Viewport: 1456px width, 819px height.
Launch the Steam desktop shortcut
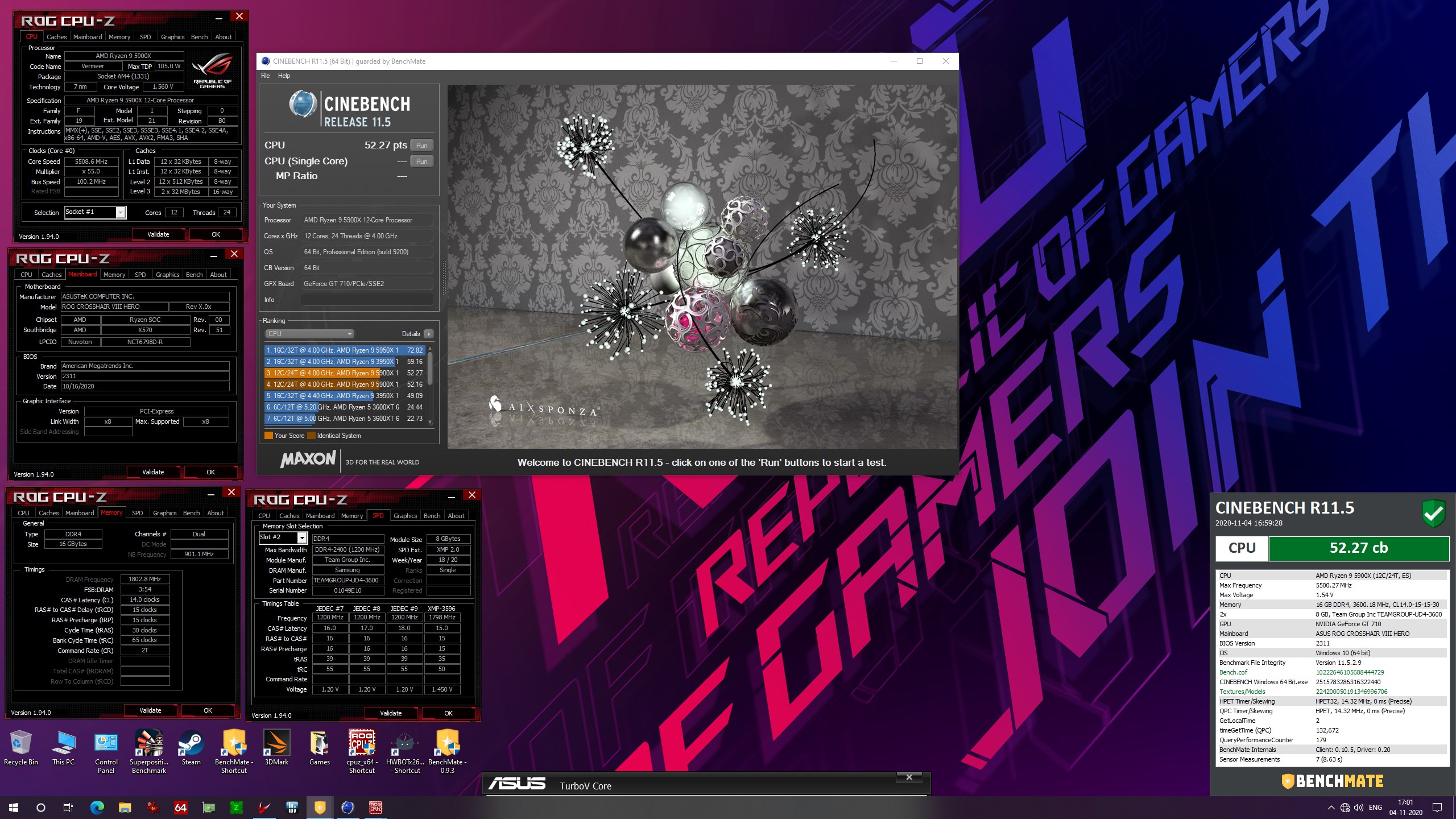pyautogui.click(x=191, y=748)
